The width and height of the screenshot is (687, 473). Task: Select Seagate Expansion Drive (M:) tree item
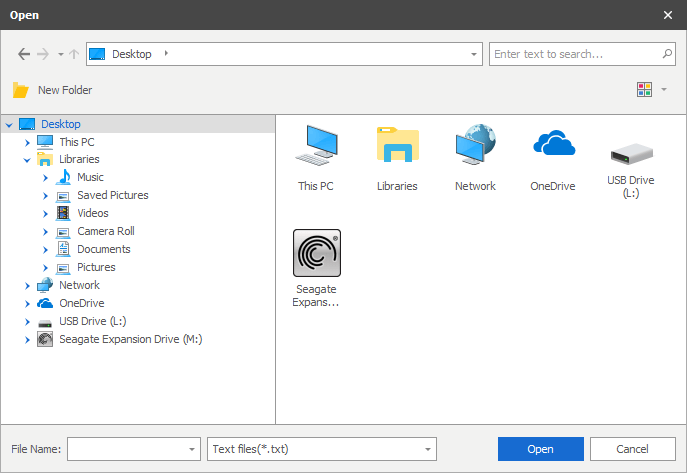(131, 339)
